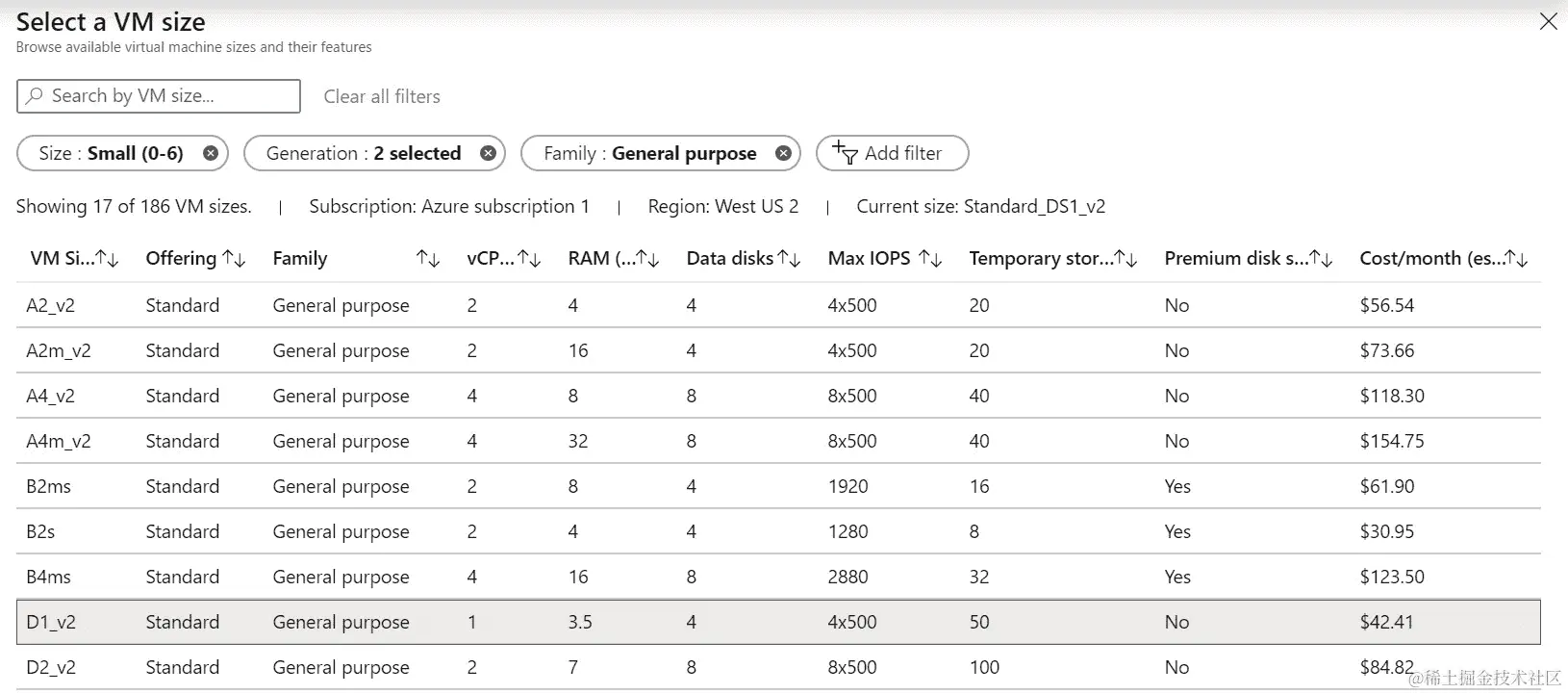Click the Add filter button
Screen dimensions: 1568x694
[892, 153]
